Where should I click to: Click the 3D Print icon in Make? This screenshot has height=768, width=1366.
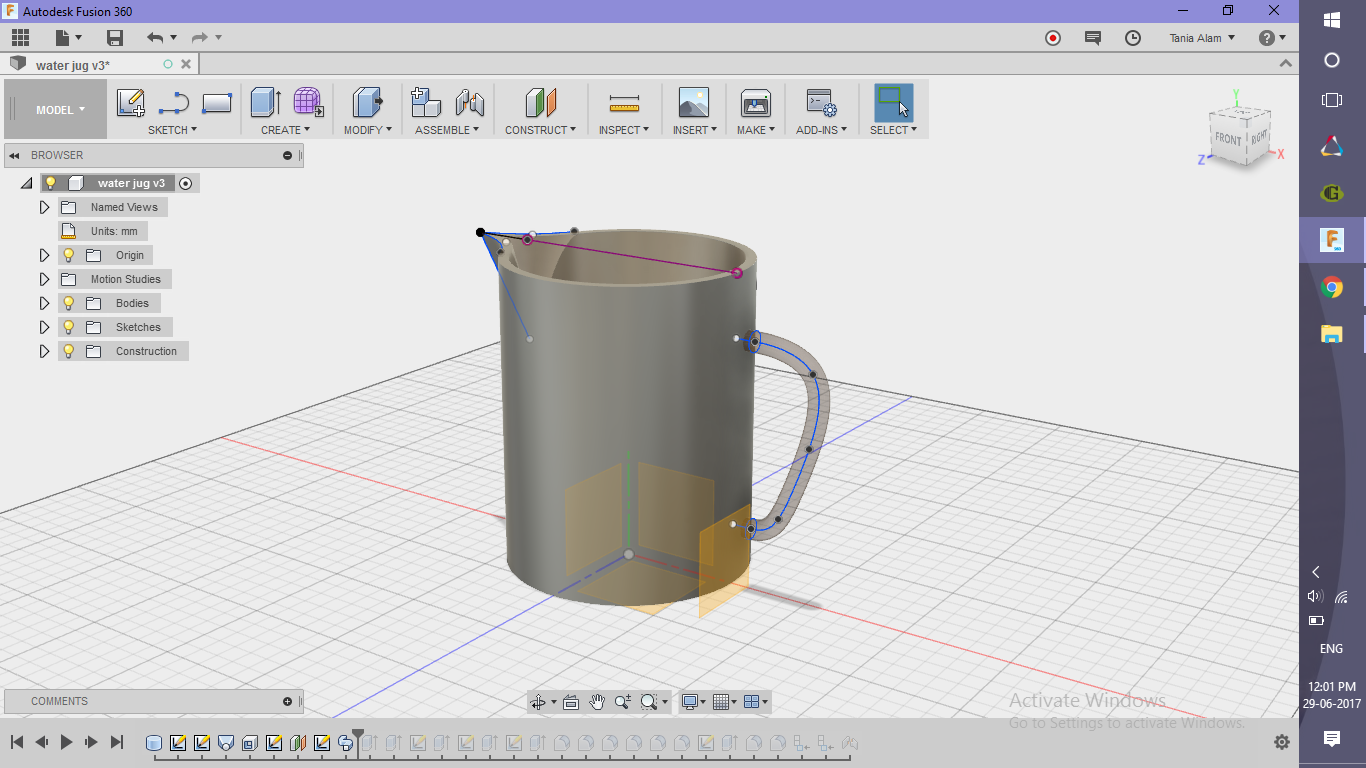click(x=756, y=103)
